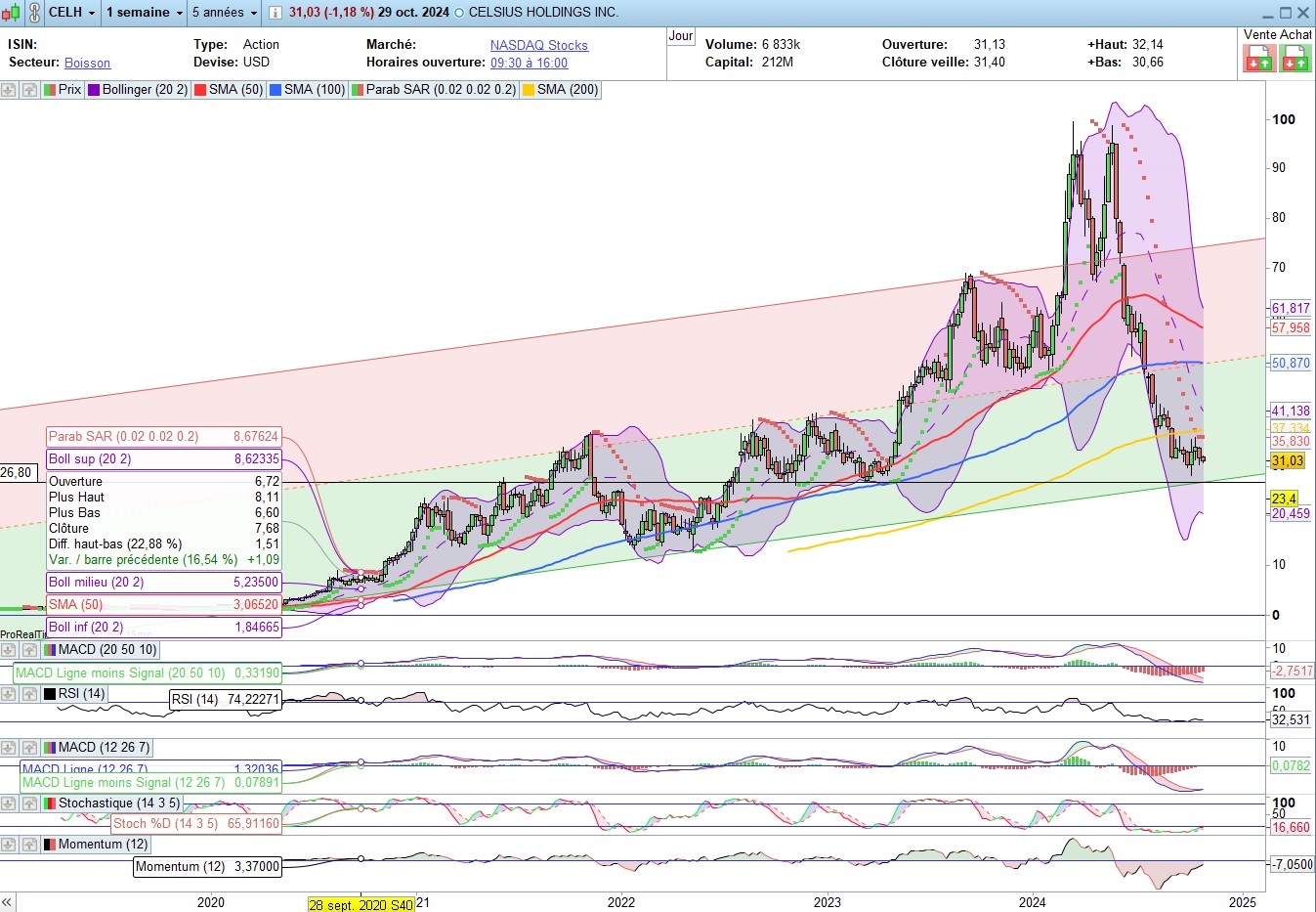Click the yellow SMA (200) color swatch
Screen dimensions: 1316x912
pyautogui.click(x=529, y=90)
